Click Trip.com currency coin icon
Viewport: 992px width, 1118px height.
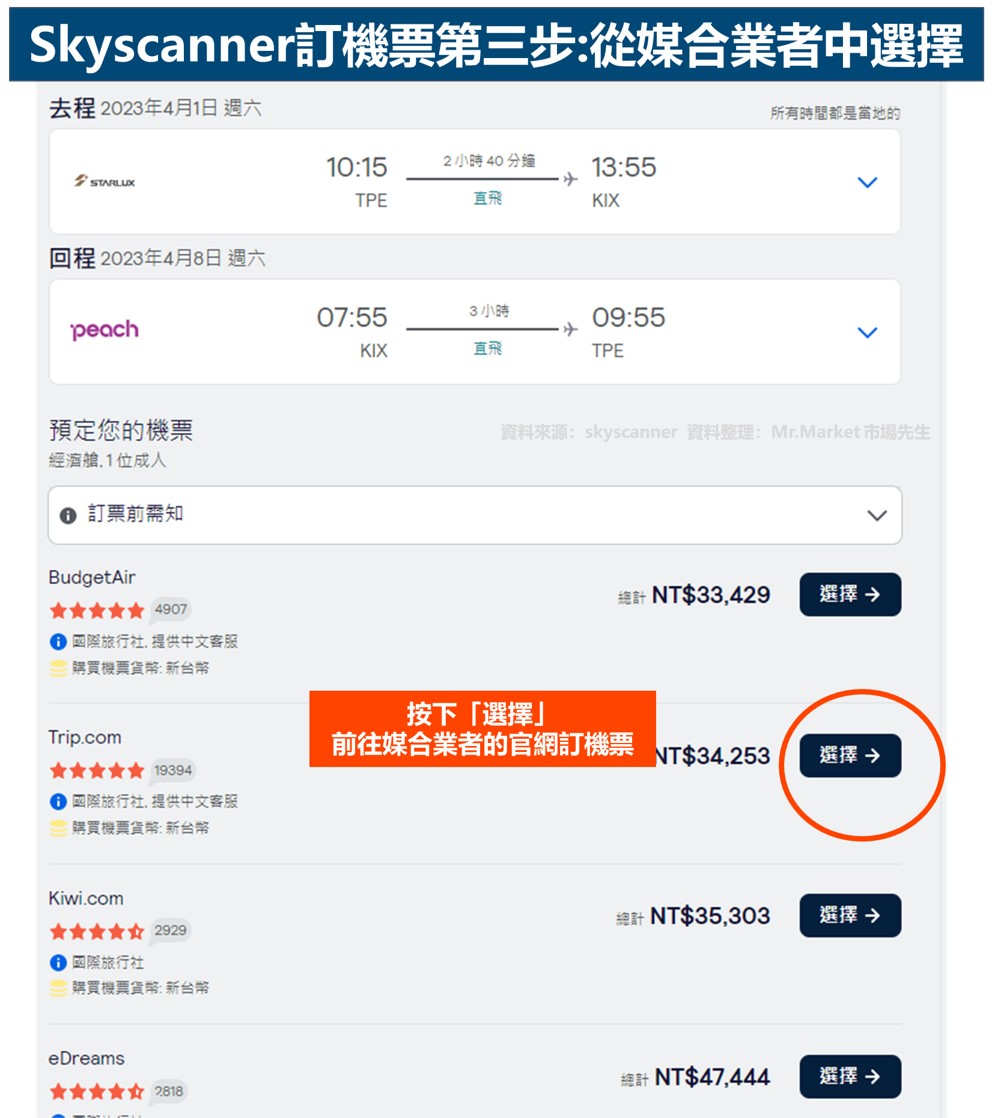(58, 828)
